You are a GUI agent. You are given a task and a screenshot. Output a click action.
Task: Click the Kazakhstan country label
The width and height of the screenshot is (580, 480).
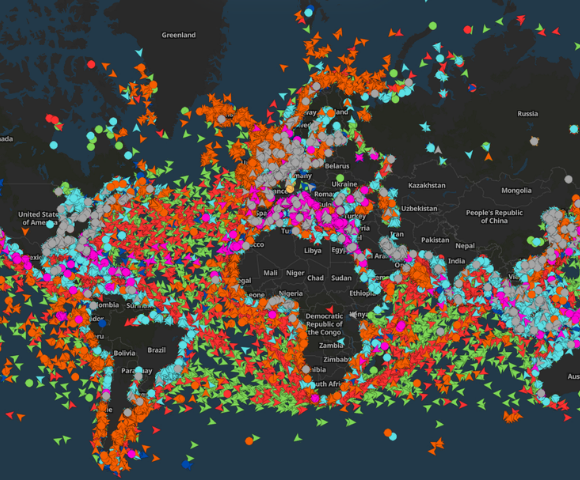pos(427,185)
